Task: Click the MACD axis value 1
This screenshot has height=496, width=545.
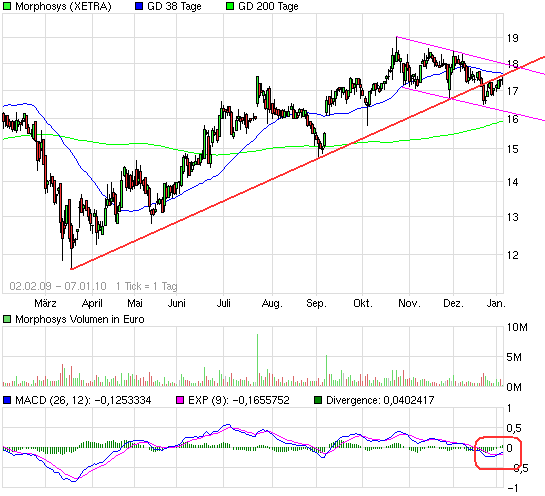Action: click(510, 408)
